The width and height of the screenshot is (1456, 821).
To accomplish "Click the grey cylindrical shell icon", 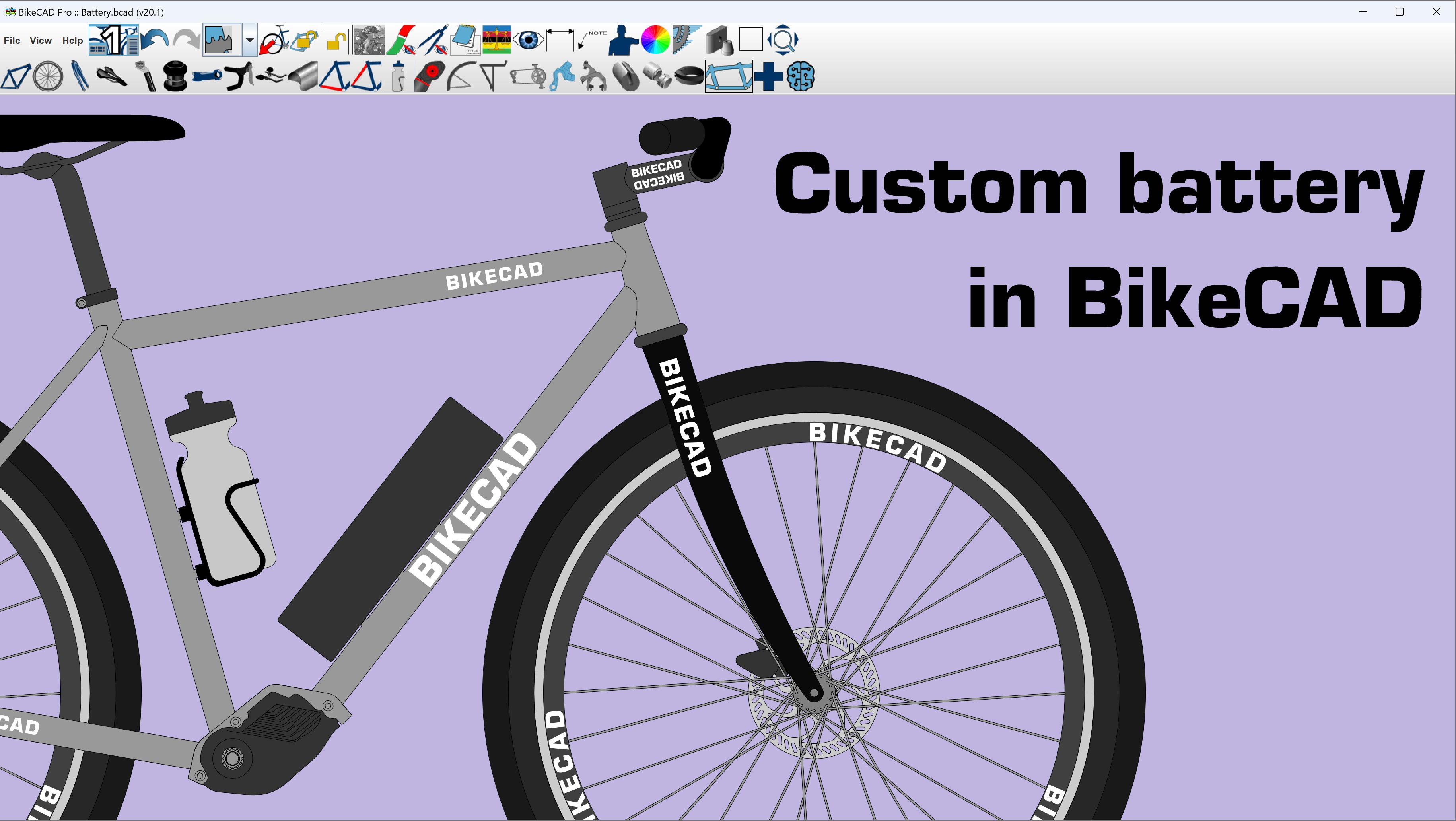I will point(657,76).
